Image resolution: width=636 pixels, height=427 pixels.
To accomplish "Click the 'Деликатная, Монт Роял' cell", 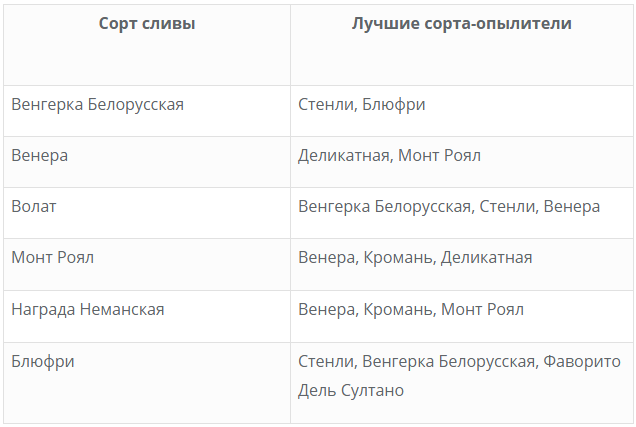I will (389, 156).
